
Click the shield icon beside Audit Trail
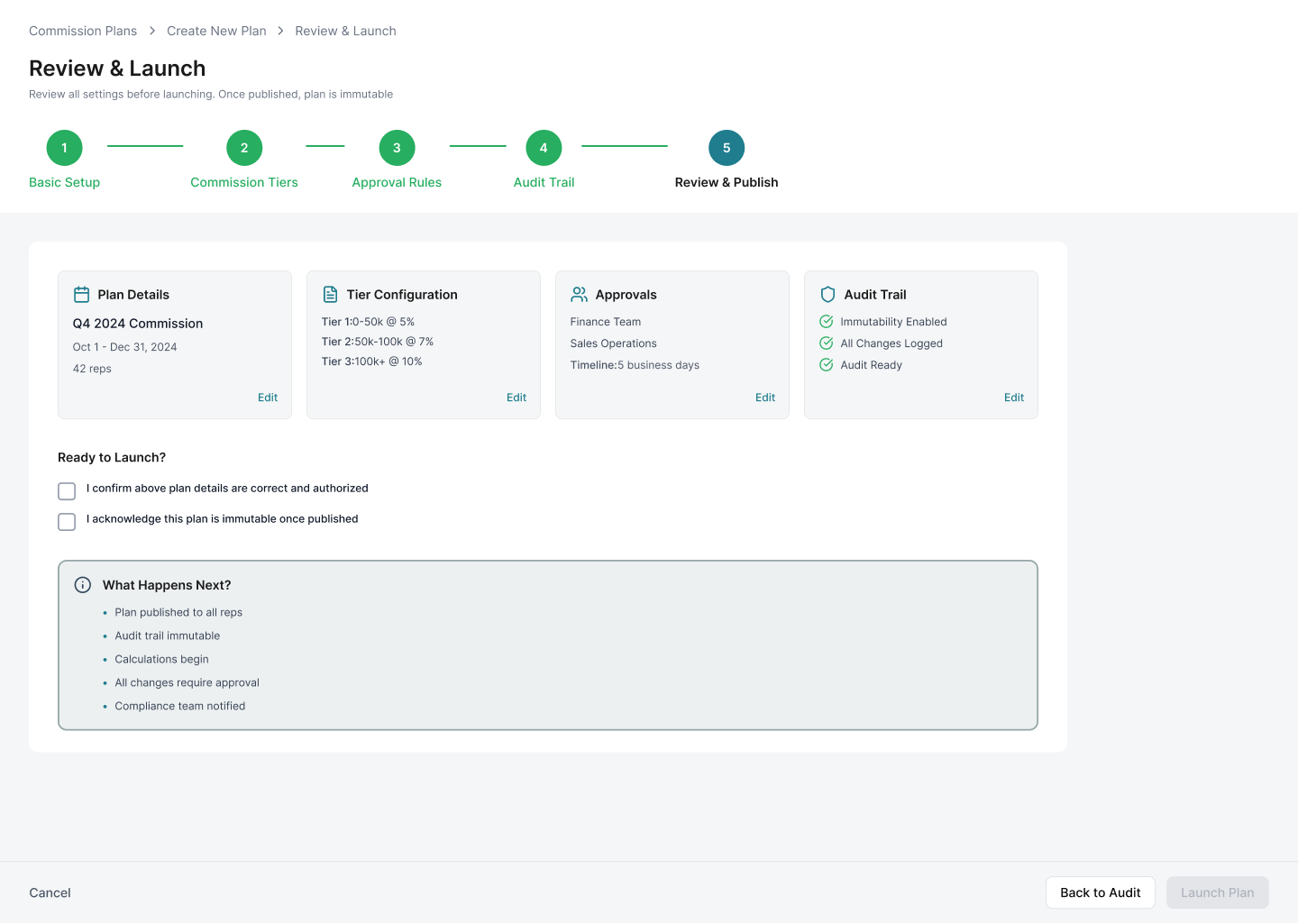tap(827, 295)
